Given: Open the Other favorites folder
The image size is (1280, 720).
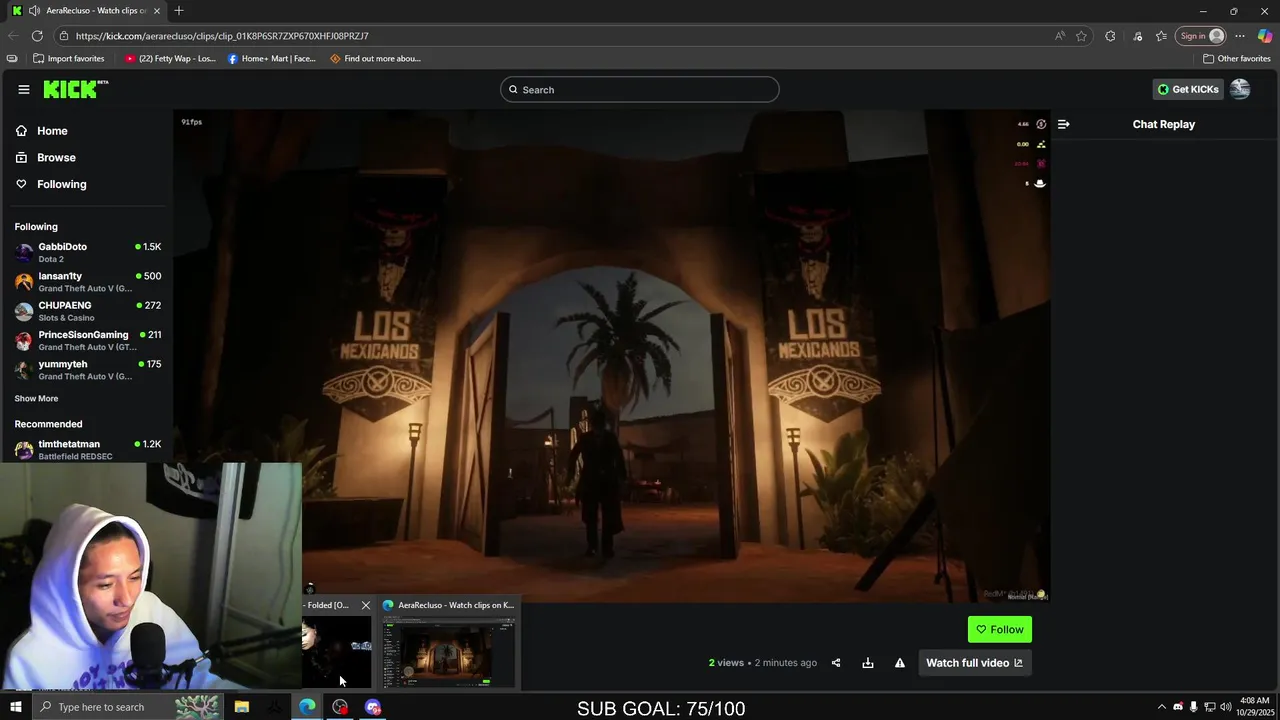Looking at the screenshot, I should (1236, 58).
